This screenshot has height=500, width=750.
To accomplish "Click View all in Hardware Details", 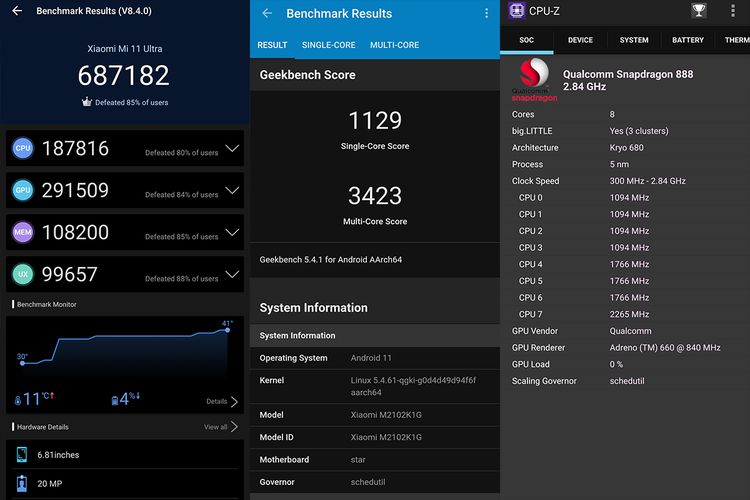I will (x=221, y=427).
